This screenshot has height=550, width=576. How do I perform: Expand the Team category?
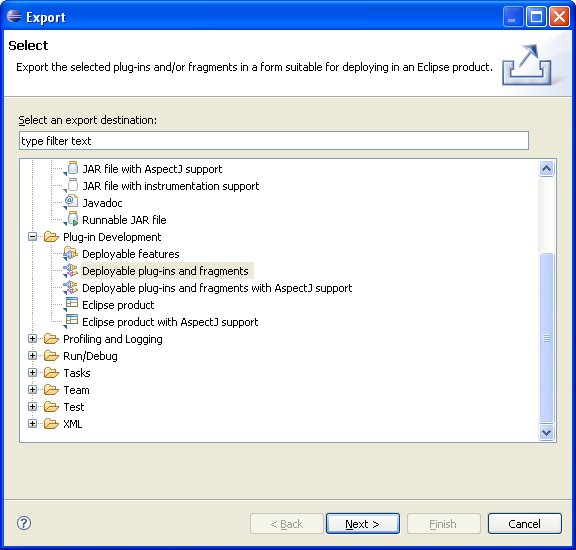tap(32, 389)
